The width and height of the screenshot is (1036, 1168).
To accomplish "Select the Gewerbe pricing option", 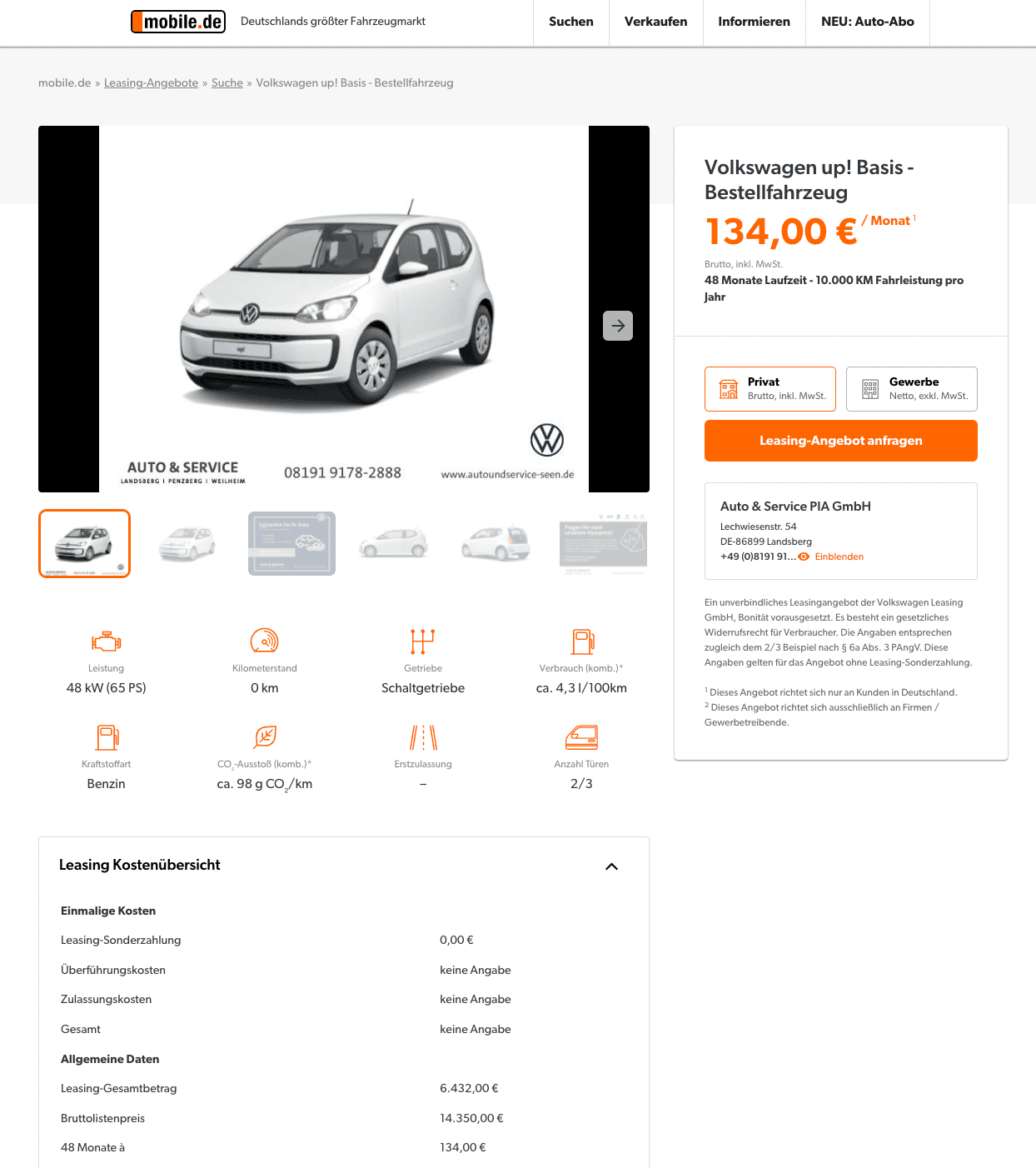I will (x=912, y=389).
